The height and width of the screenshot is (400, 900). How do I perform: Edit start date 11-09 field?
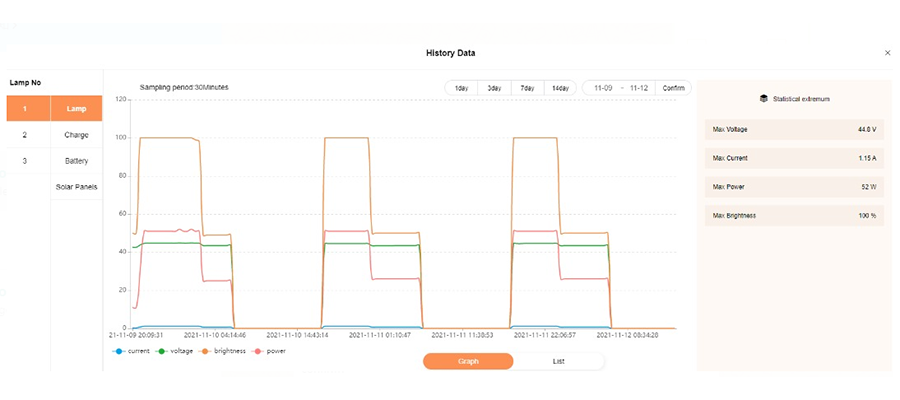tap(603, 88)
